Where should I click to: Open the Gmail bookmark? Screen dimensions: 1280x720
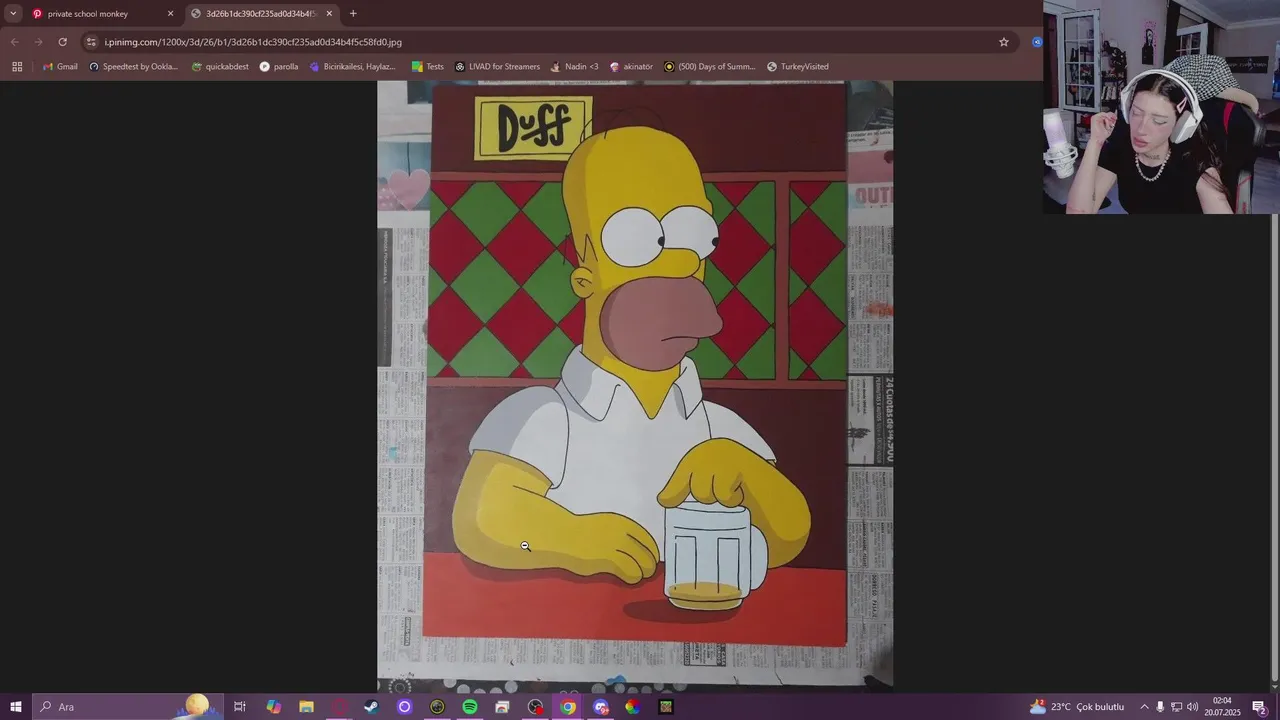60,67
